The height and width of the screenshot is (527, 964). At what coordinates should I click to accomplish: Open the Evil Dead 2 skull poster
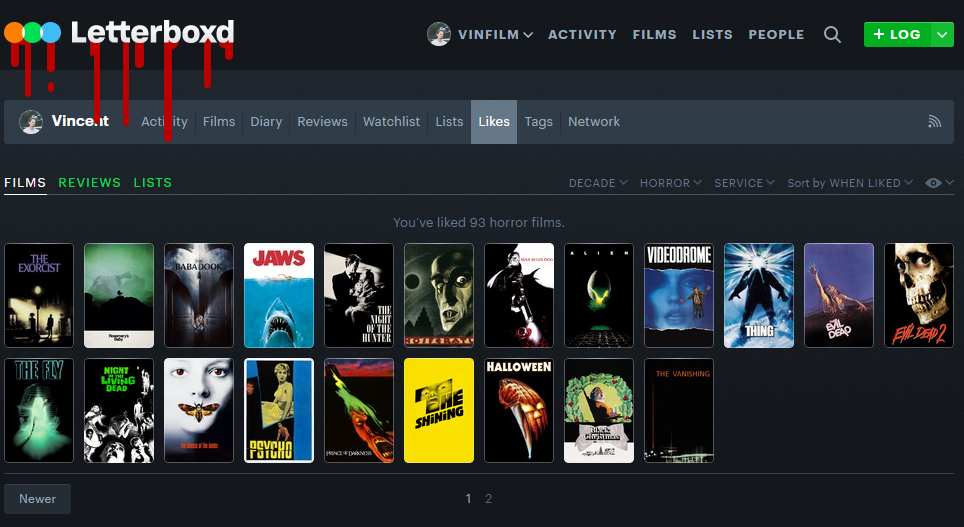click(x=919, y=295)
